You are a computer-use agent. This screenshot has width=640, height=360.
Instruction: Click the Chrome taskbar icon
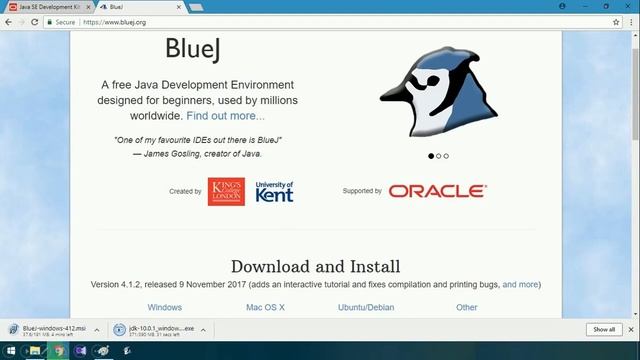pyautogui.click(x=59, y=351)
